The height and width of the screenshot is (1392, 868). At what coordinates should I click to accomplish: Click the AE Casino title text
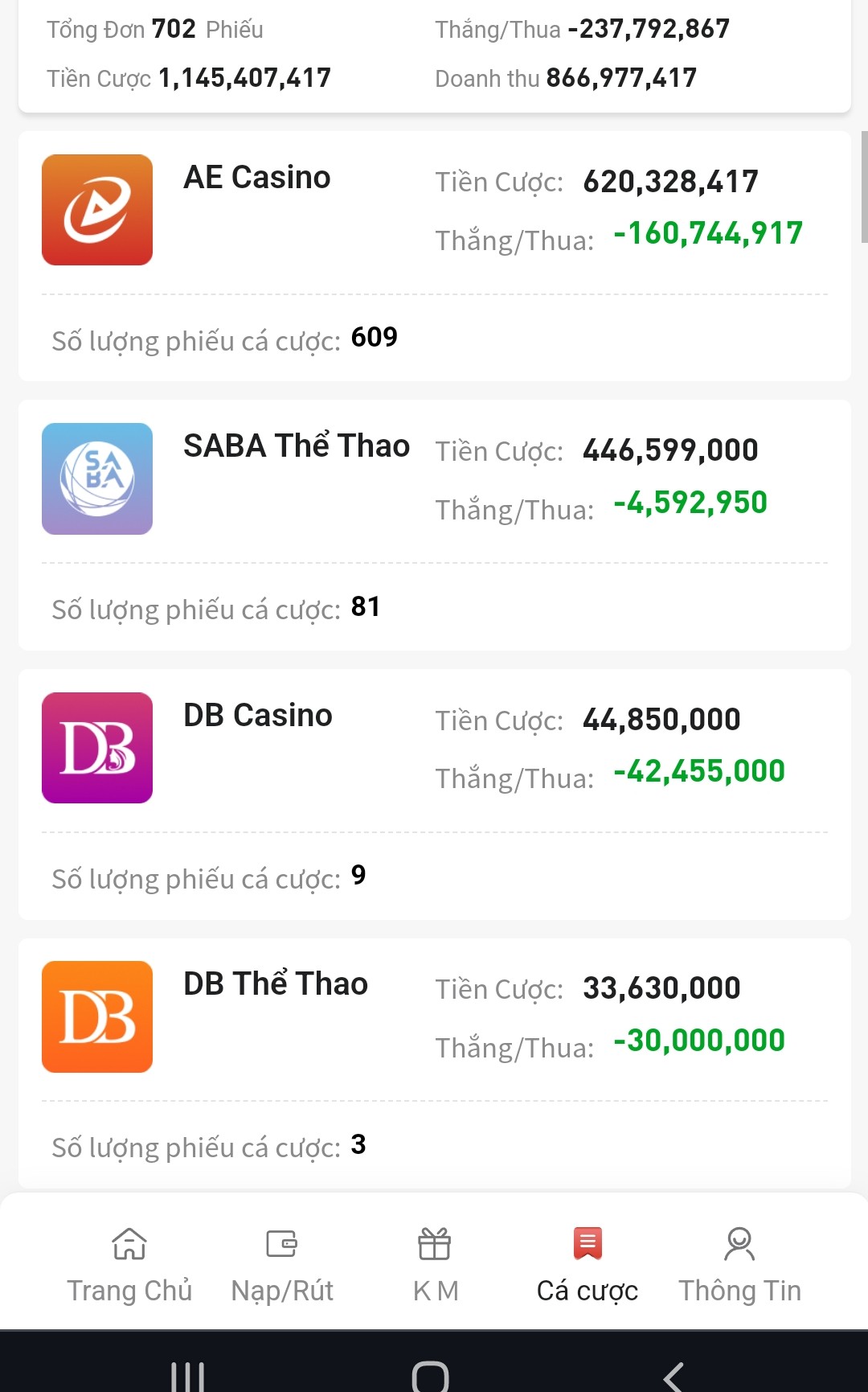coord(257,178)
